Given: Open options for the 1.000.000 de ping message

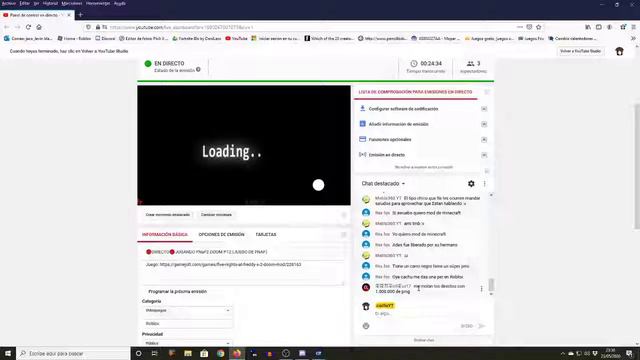Looking at the screenshot, I should pos(482,289).
